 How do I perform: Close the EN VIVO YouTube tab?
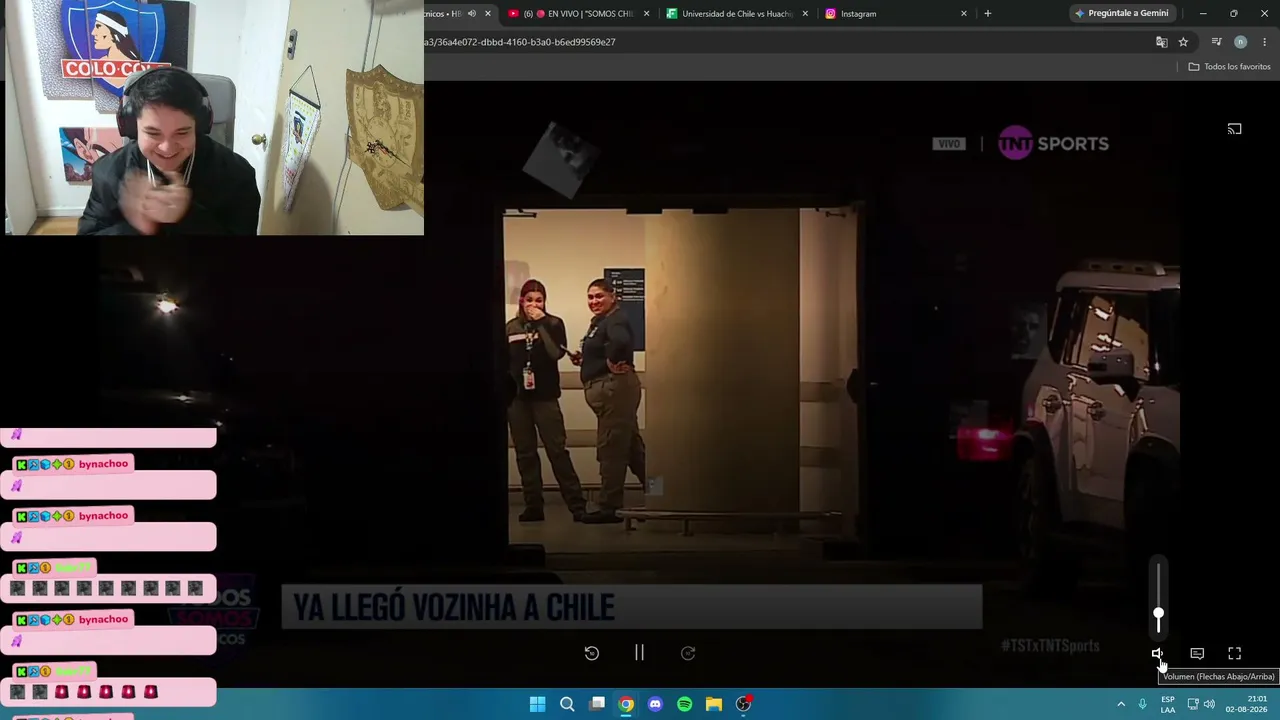click(647, 14)
